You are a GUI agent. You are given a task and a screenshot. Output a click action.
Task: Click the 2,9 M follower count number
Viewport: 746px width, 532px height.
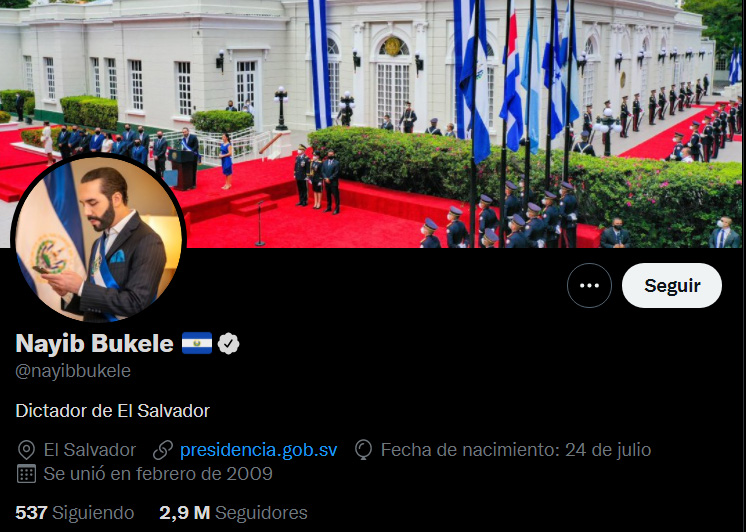[185, 513]
